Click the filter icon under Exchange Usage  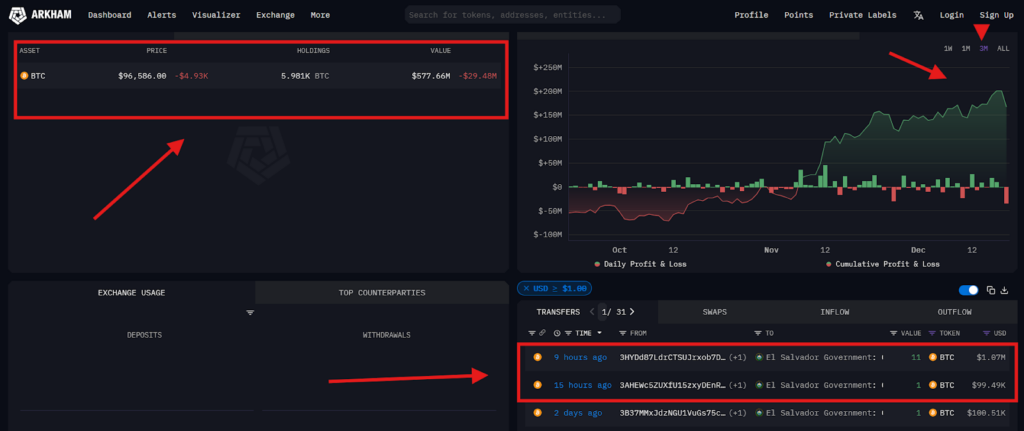tap(249, 313)
